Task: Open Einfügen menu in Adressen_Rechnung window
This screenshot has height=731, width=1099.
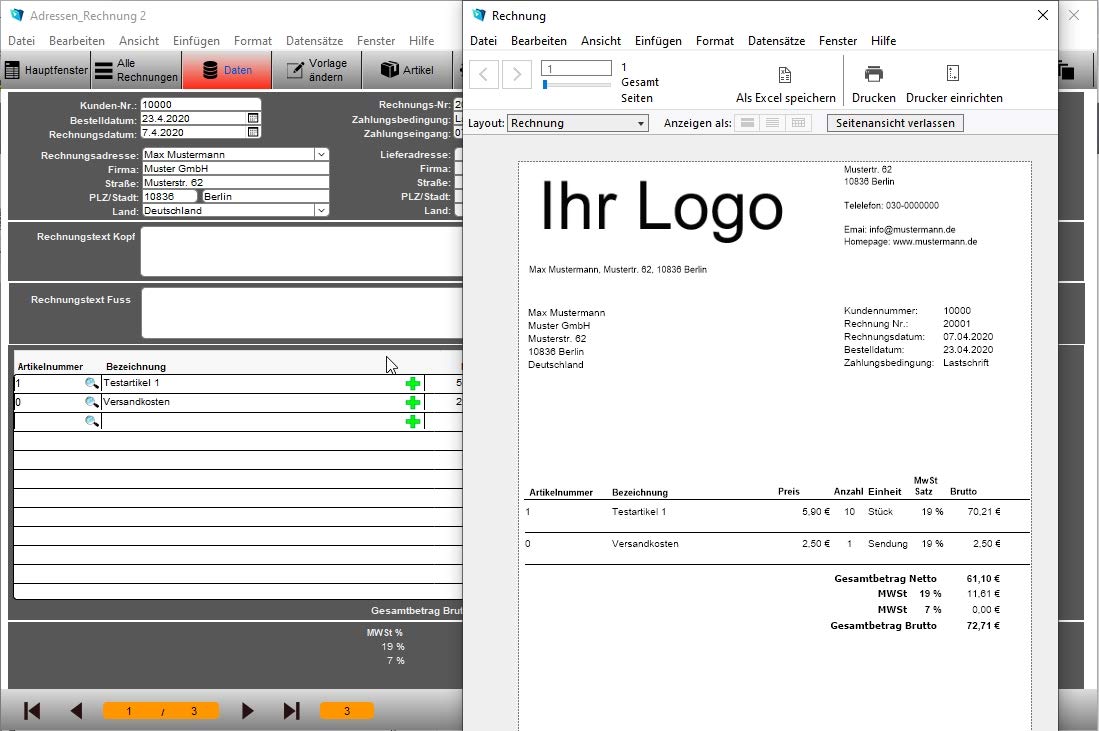Action: pyautogui.click(x=196, y=41)
